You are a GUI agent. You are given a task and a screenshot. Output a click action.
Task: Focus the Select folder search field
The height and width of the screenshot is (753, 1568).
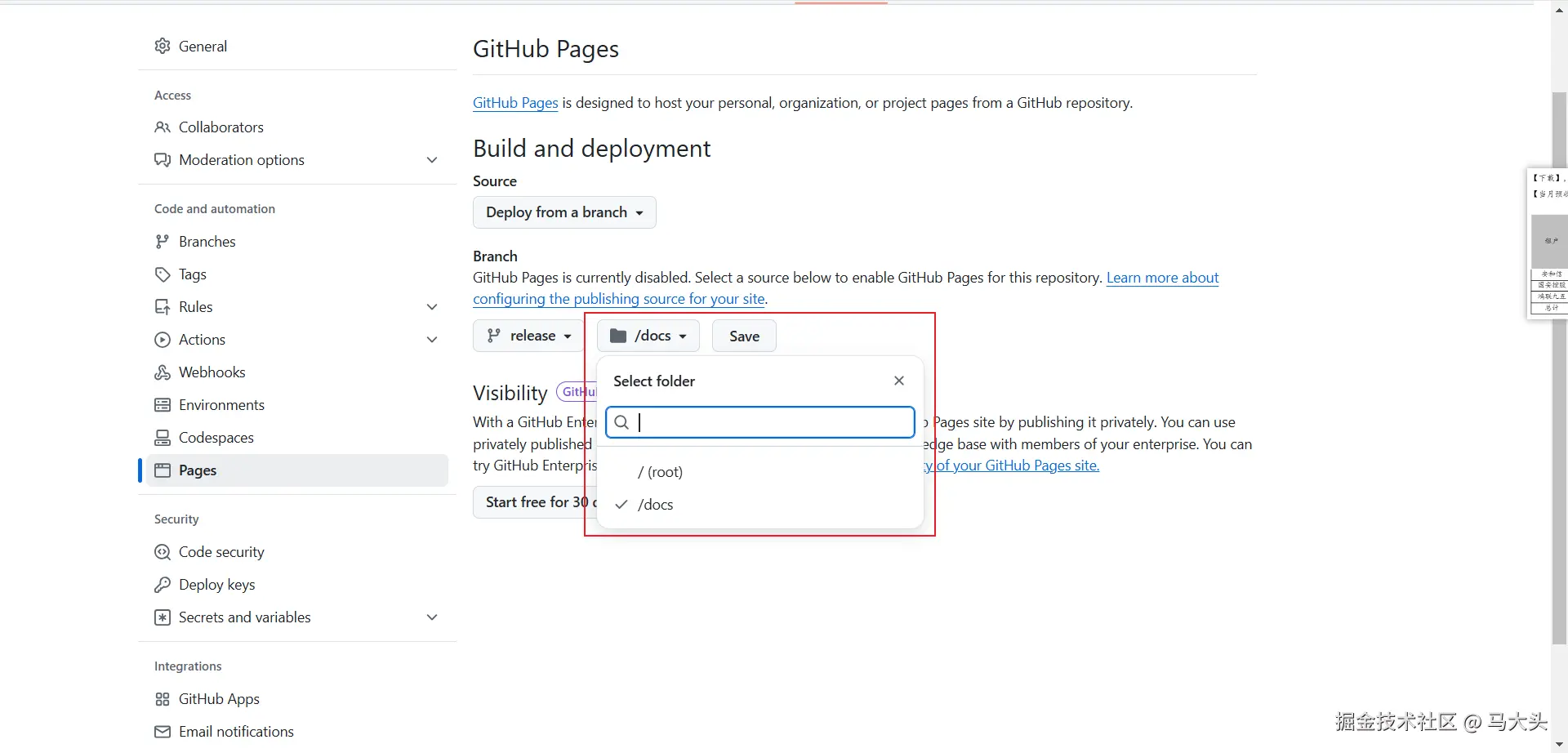click(x=759, y=422)
